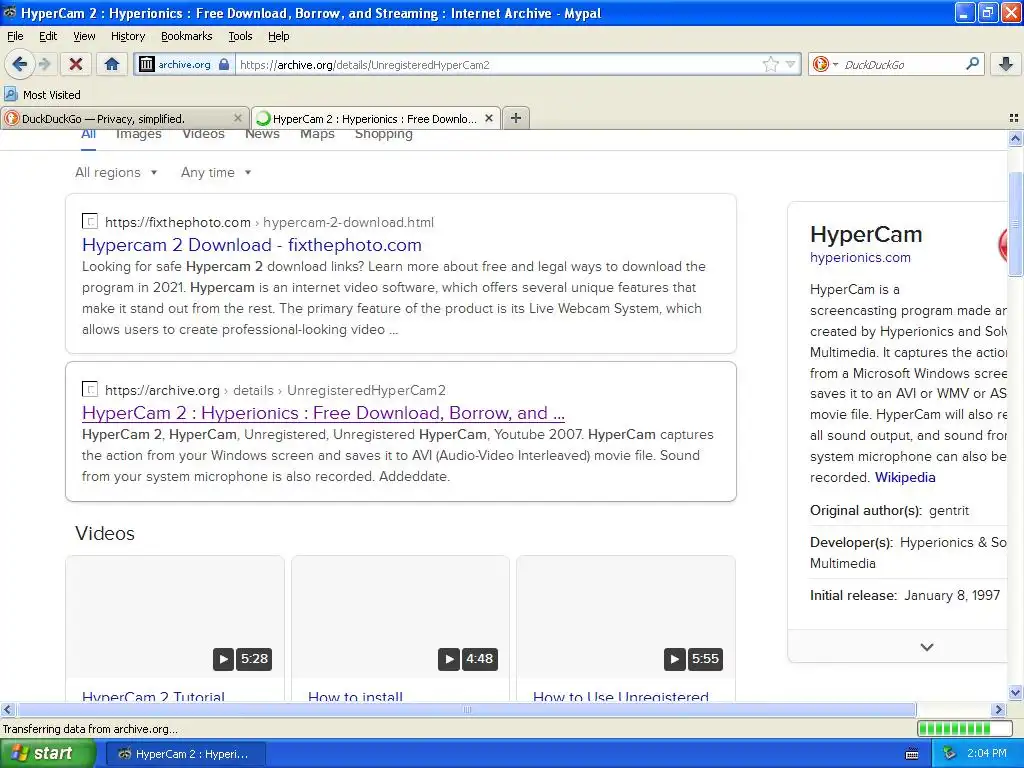The width and height of the screenshot is (1024, 768).
Task: Click the Mypal raccoon icon in title bar
Action: tap(10, 12)
